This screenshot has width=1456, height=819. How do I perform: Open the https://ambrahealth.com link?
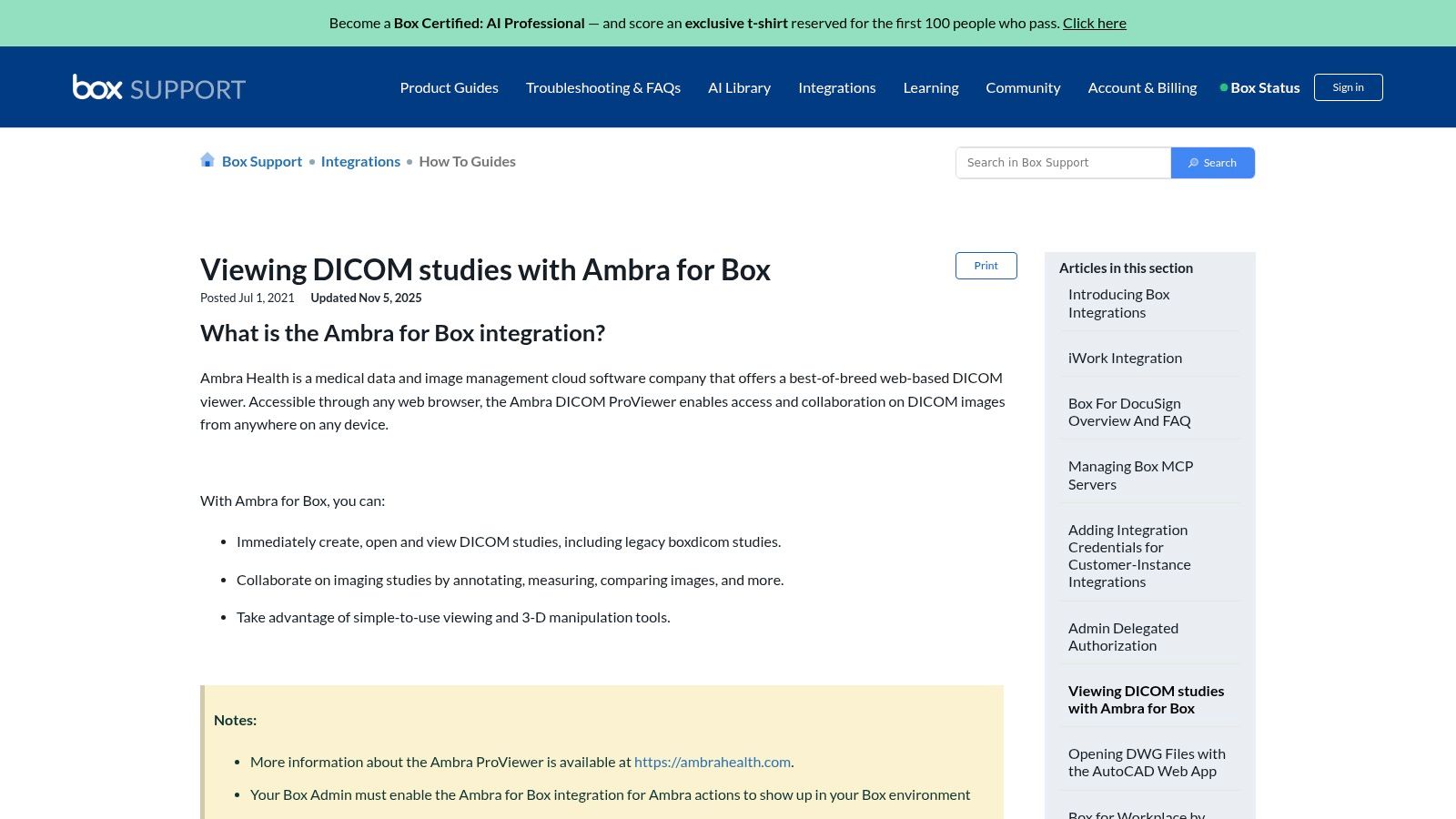click(x=713, y=762)
